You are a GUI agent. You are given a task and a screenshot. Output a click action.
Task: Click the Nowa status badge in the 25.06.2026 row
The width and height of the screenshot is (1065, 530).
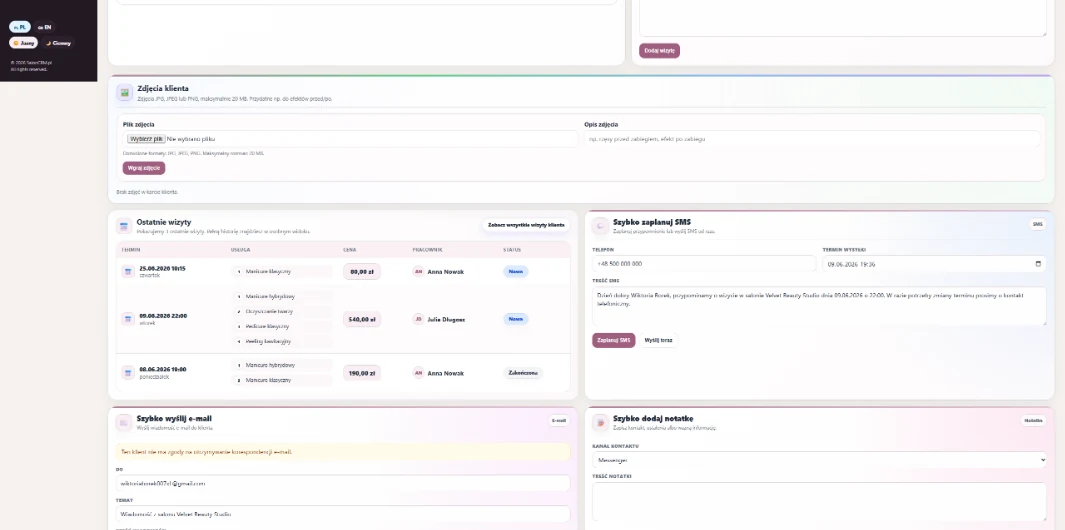pyautogui.click(x=516, y=271)
